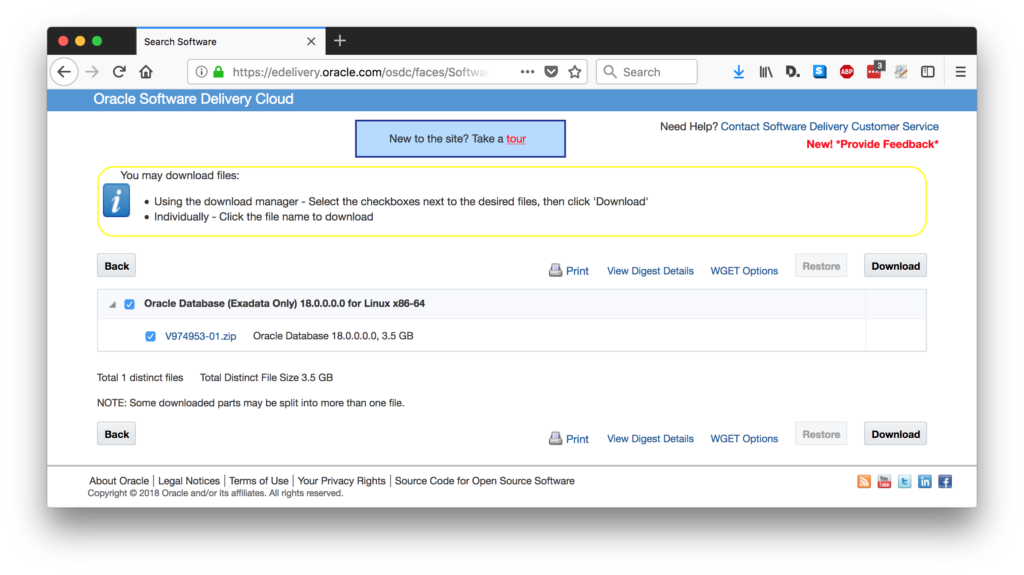Open the Library bookshelf icon
The image size is (1024, 575).
(x=765, y=72)
